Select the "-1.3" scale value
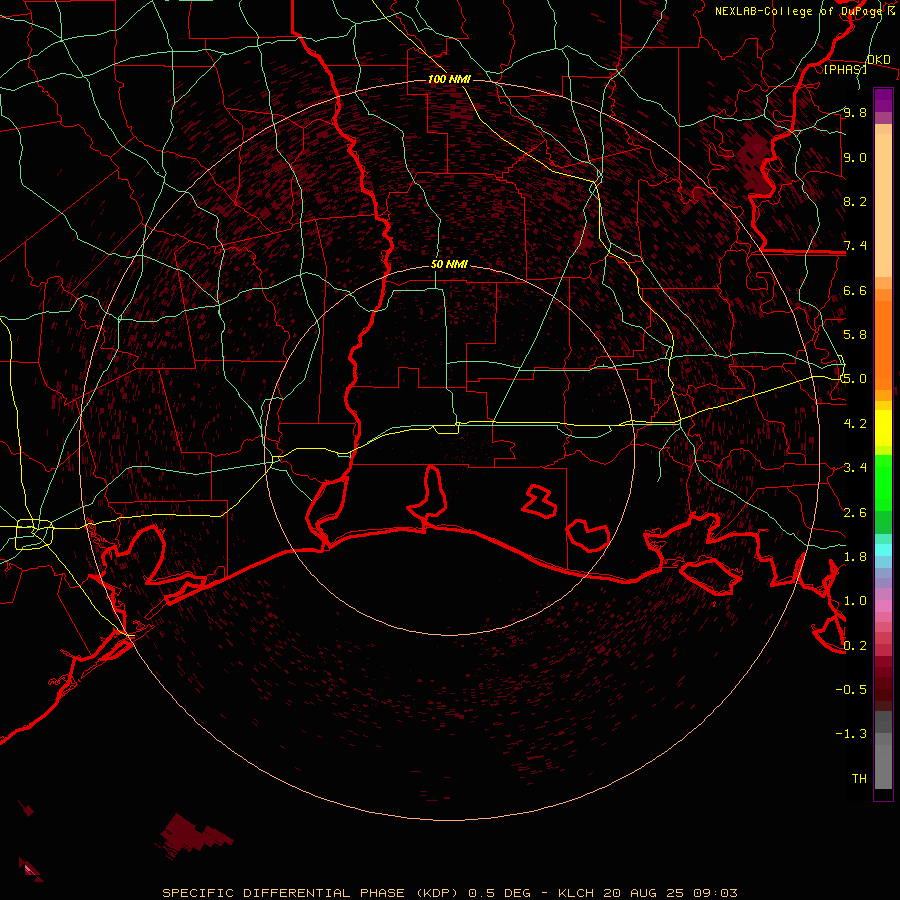 click(x=851, y=734)
